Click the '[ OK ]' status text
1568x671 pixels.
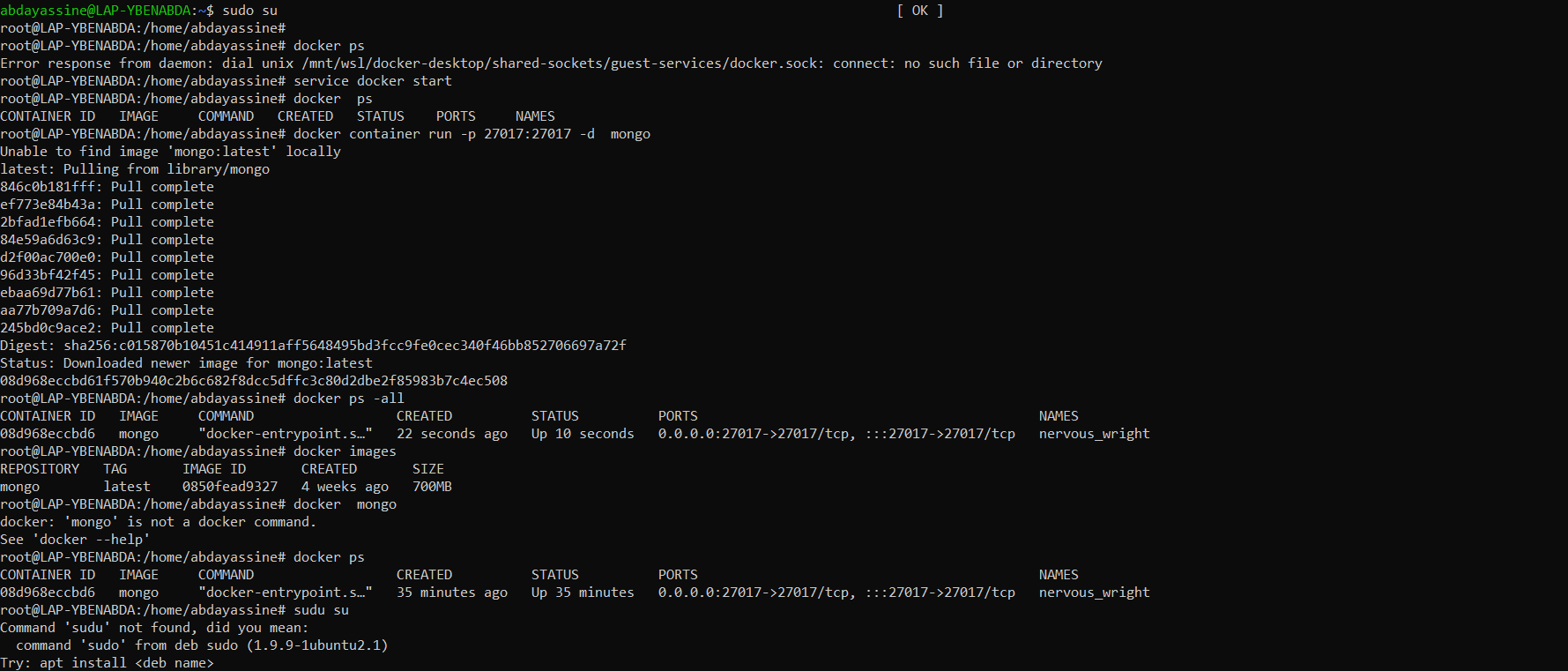tap(920, 11)
